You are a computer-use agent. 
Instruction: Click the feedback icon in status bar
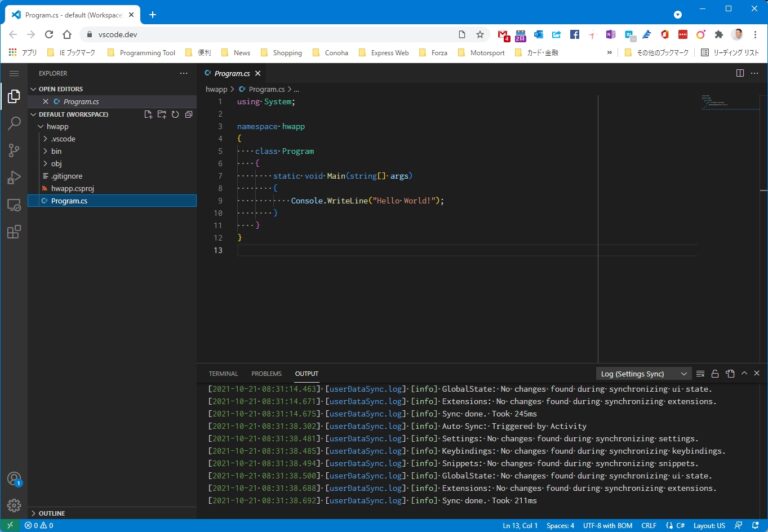739,525
